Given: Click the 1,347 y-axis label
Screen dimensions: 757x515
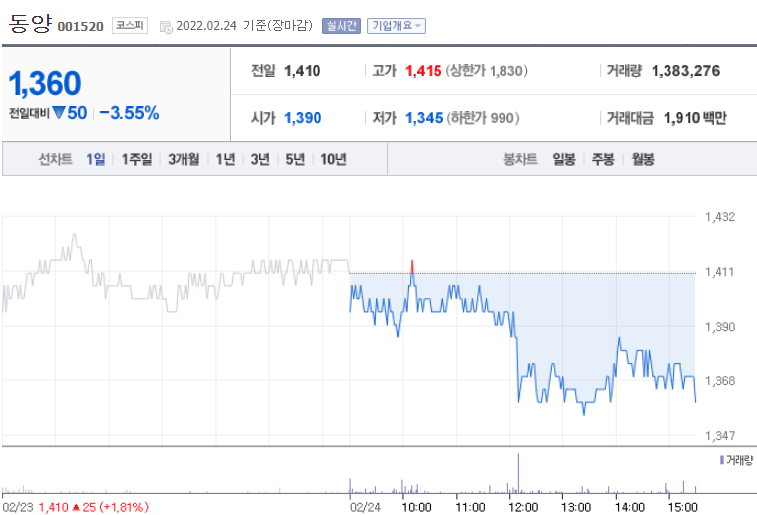Looking at the screenshot, I should 720,436.
